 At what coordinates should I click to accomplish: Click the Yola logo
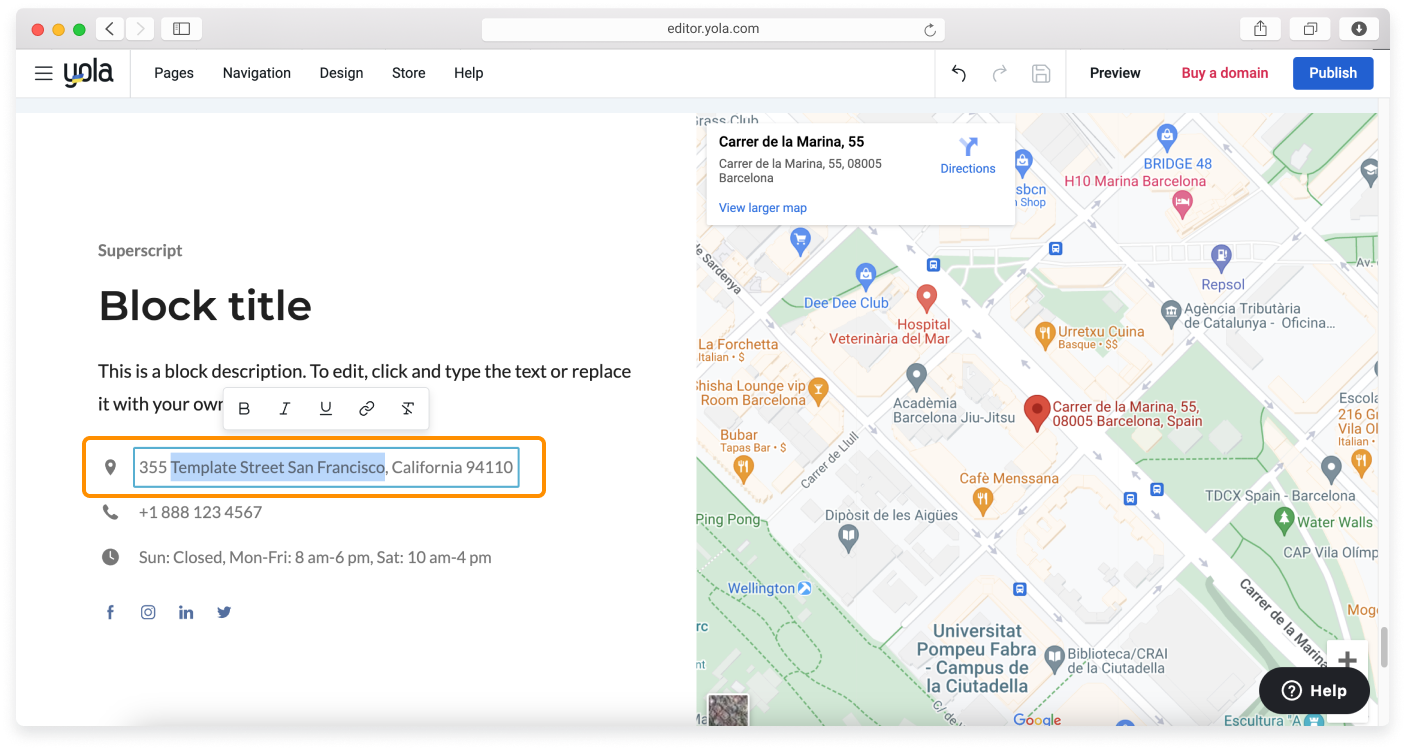88,73
